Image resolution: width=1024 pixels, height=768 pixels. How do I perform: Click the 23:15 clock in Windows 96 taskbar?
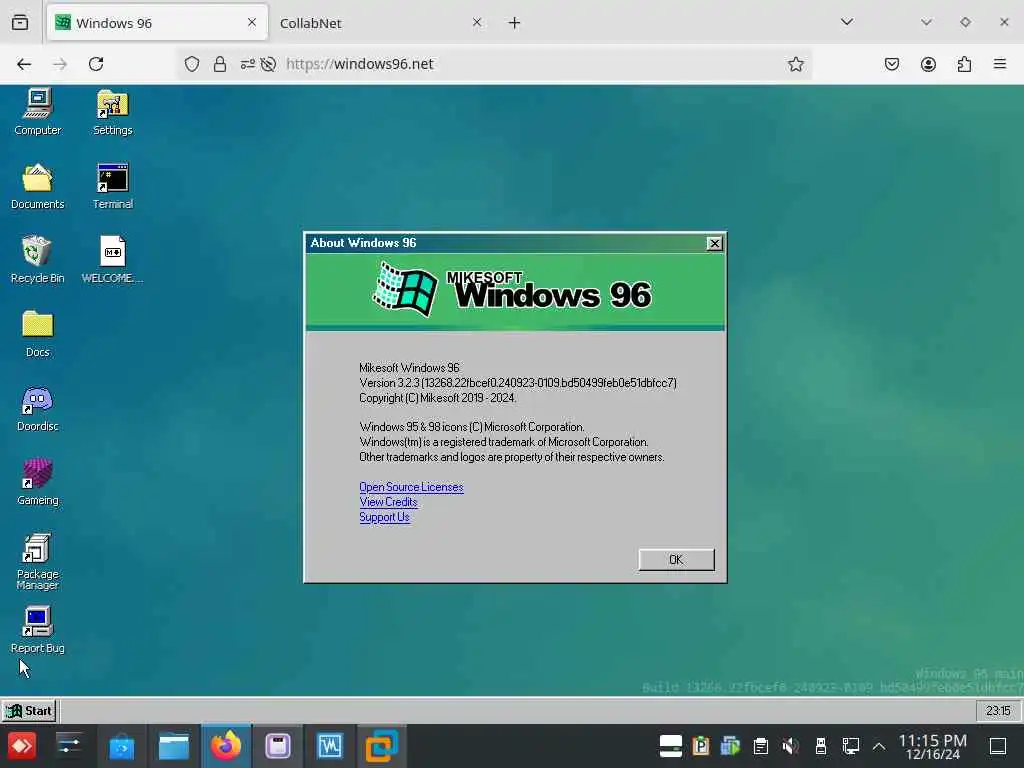[x=998, y=711]
